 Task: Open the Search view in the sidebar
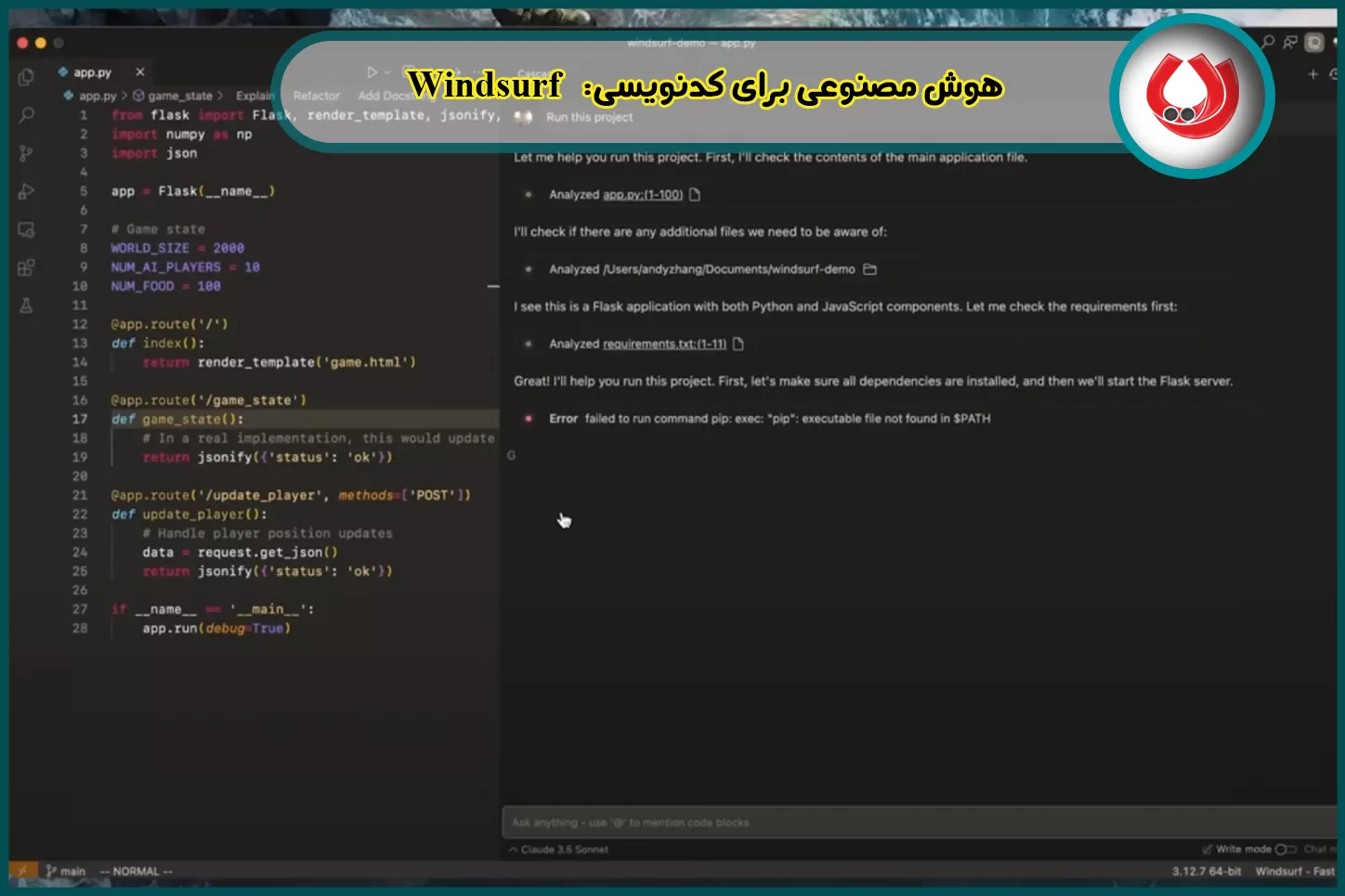point(26,115)
